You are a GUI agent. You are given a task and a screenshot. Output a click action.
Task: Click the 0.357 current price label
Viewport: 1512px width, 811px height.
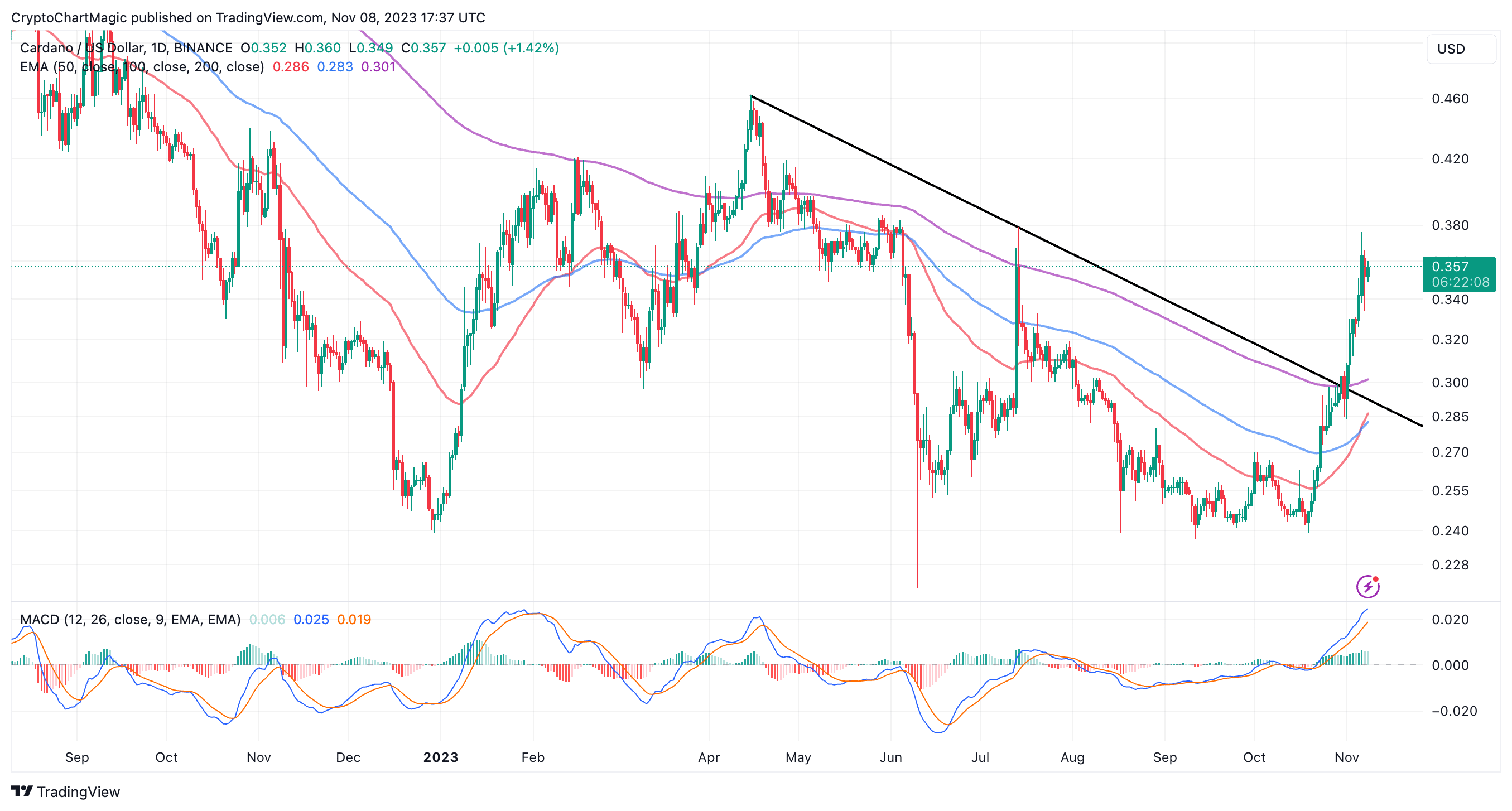point(1459,274)
